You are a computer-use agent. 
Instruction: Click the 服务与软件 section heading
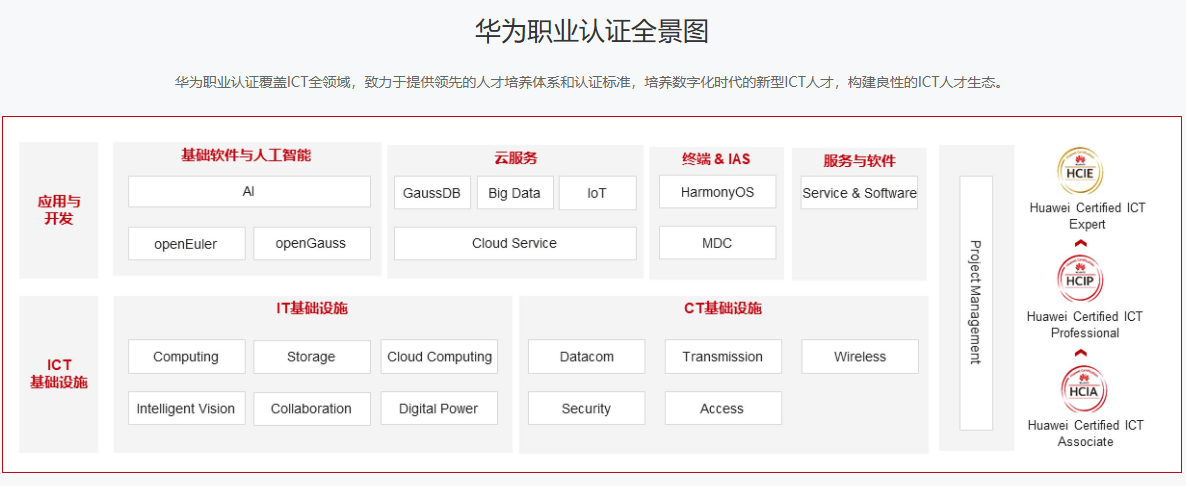tap(859, 161)
